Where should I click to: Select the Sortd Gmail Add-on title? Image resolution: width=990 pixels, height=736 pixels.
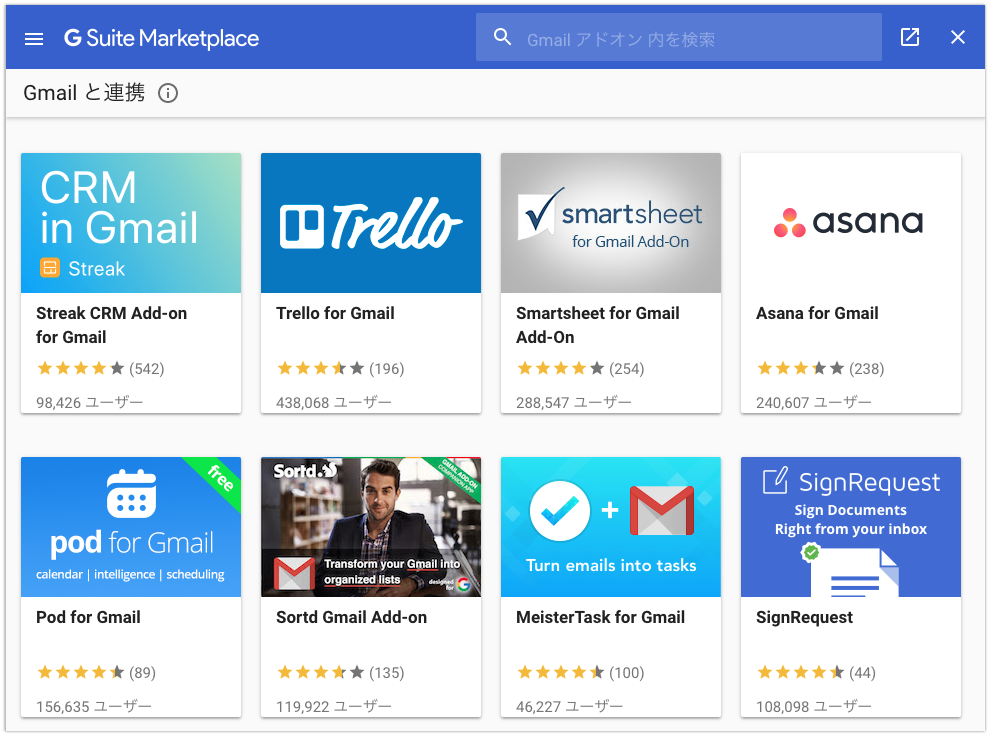click(x=351, y=617)
